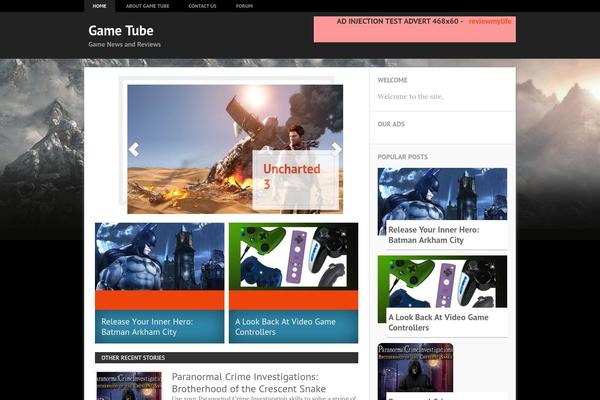Click the Ad Injection test advert banner

click(415, 29)
